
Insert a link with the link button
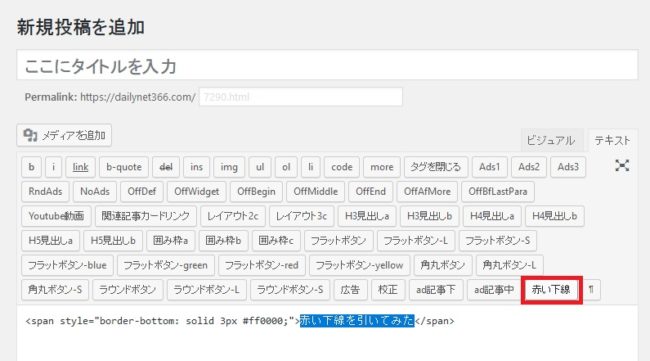click(x=80, y=167)
